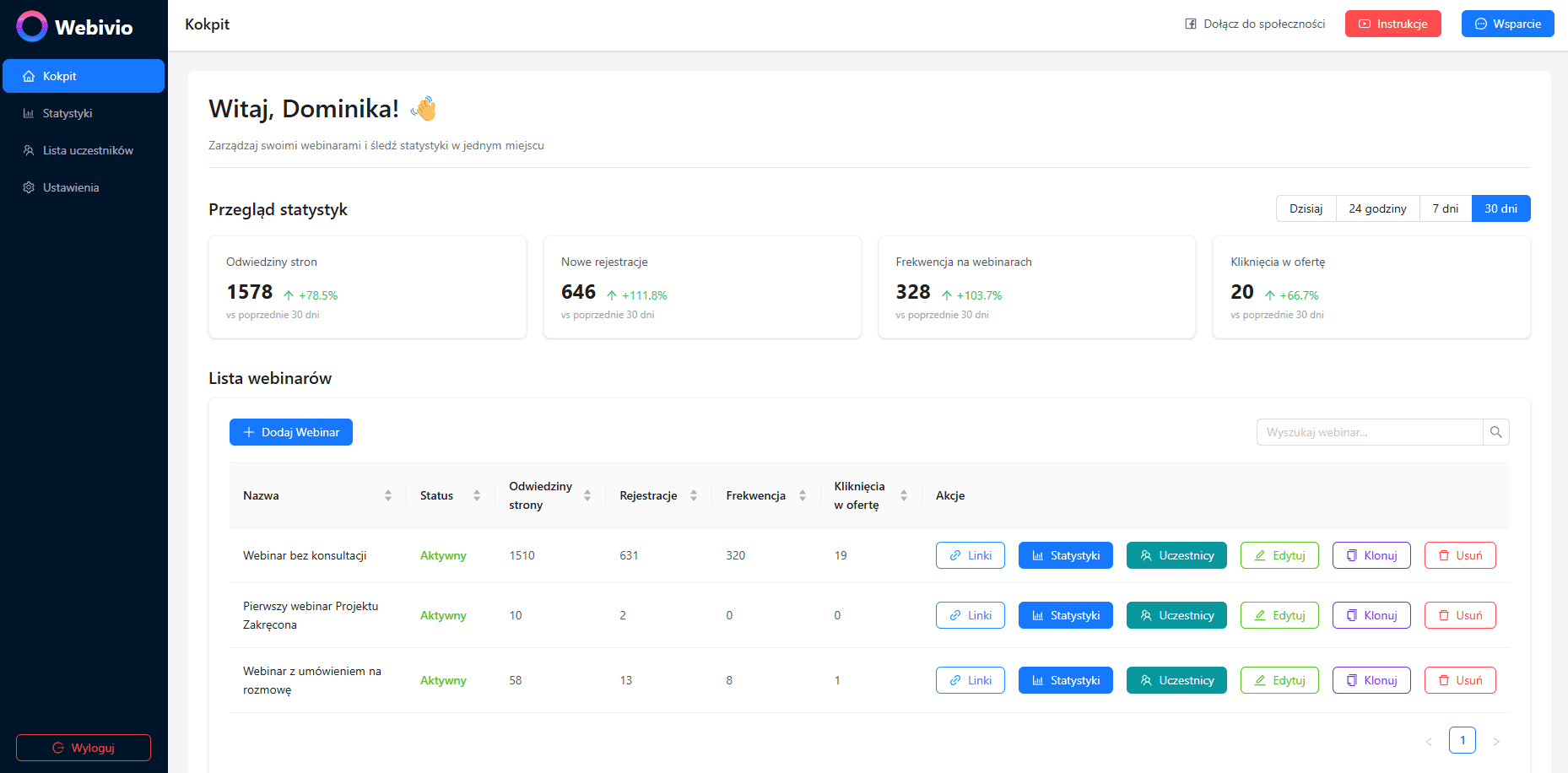Delete the Webinar bez konsultacji row
This screenshot has height=773, width=1568.
click(1459, 555)
